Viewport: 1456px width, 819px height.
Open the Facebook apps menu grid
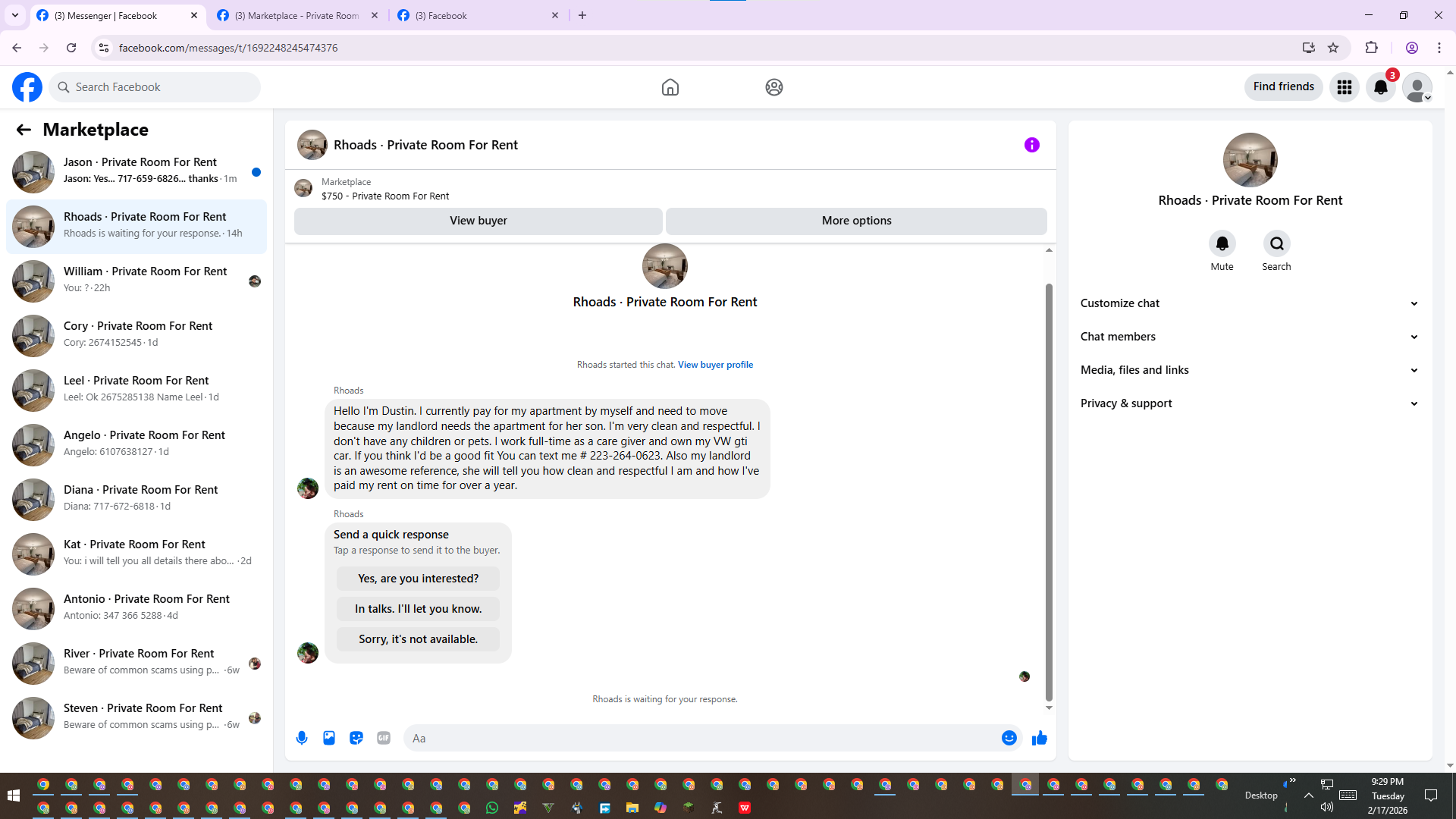[1345, 87]
